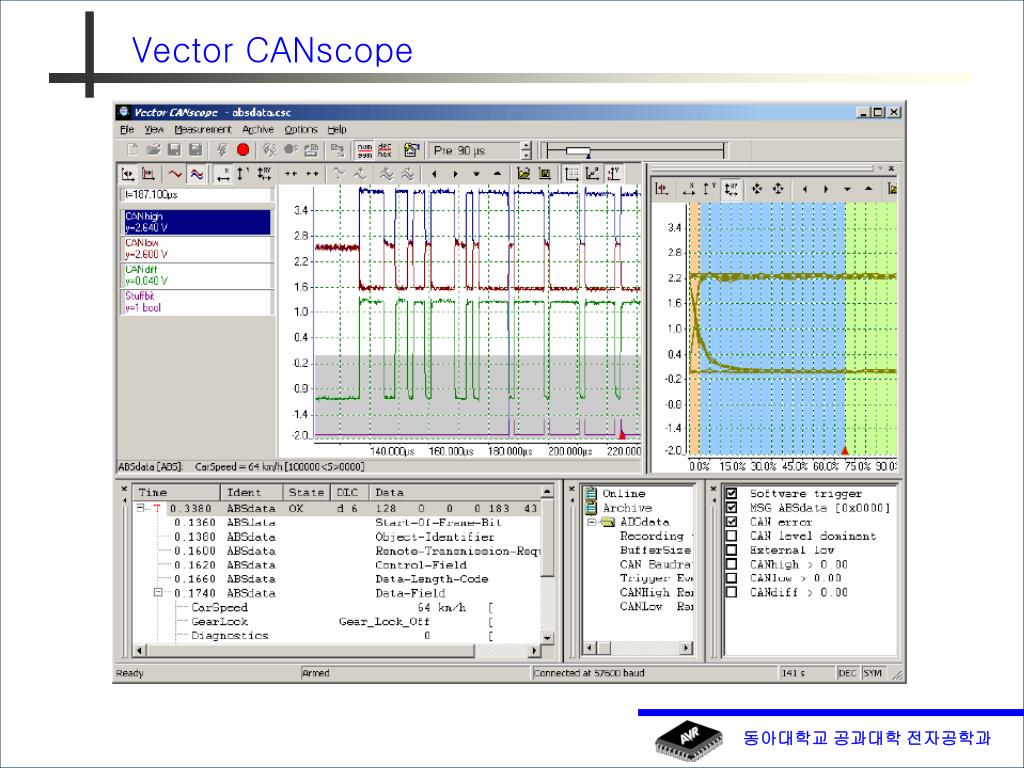Check the CANdiff > 0.00 condition
Viewport: 1024px width, 768px height.
pyautogui.click(x=731, y=592)
